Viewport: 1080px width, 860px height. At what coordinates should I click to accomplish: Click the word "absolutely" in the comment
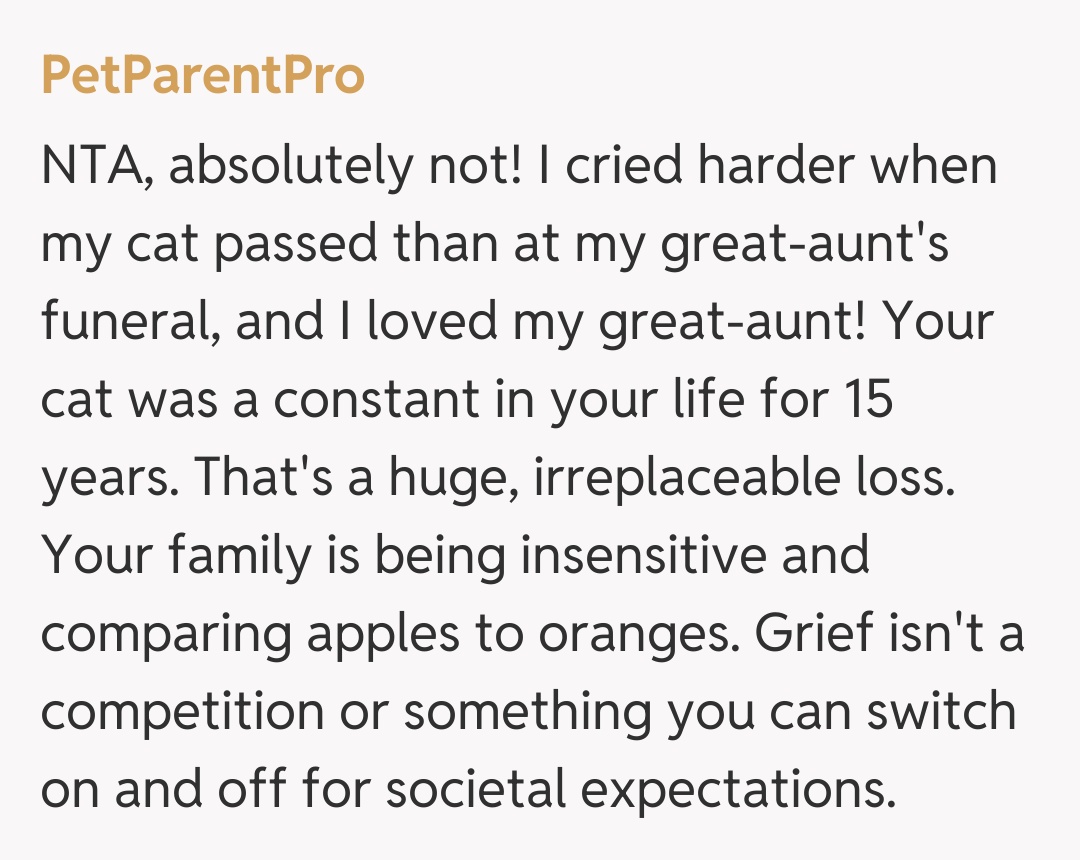tap(290, 166)
